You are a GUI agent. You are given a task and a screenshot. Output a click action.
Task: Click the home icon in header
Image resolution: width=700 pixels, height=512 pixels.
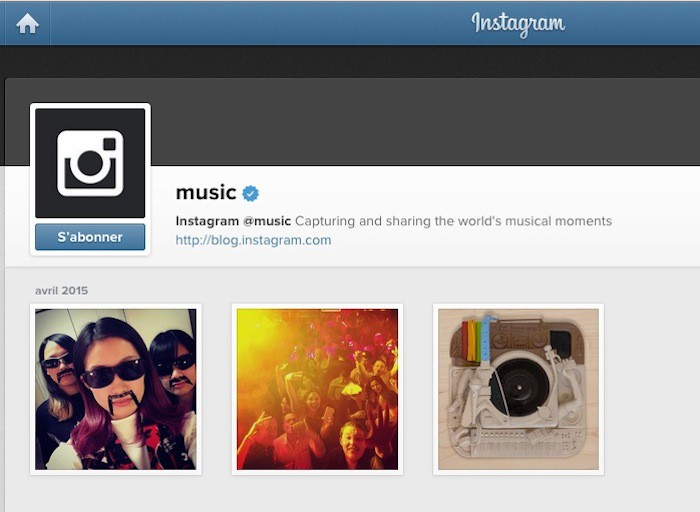click(x=27, y=23)
